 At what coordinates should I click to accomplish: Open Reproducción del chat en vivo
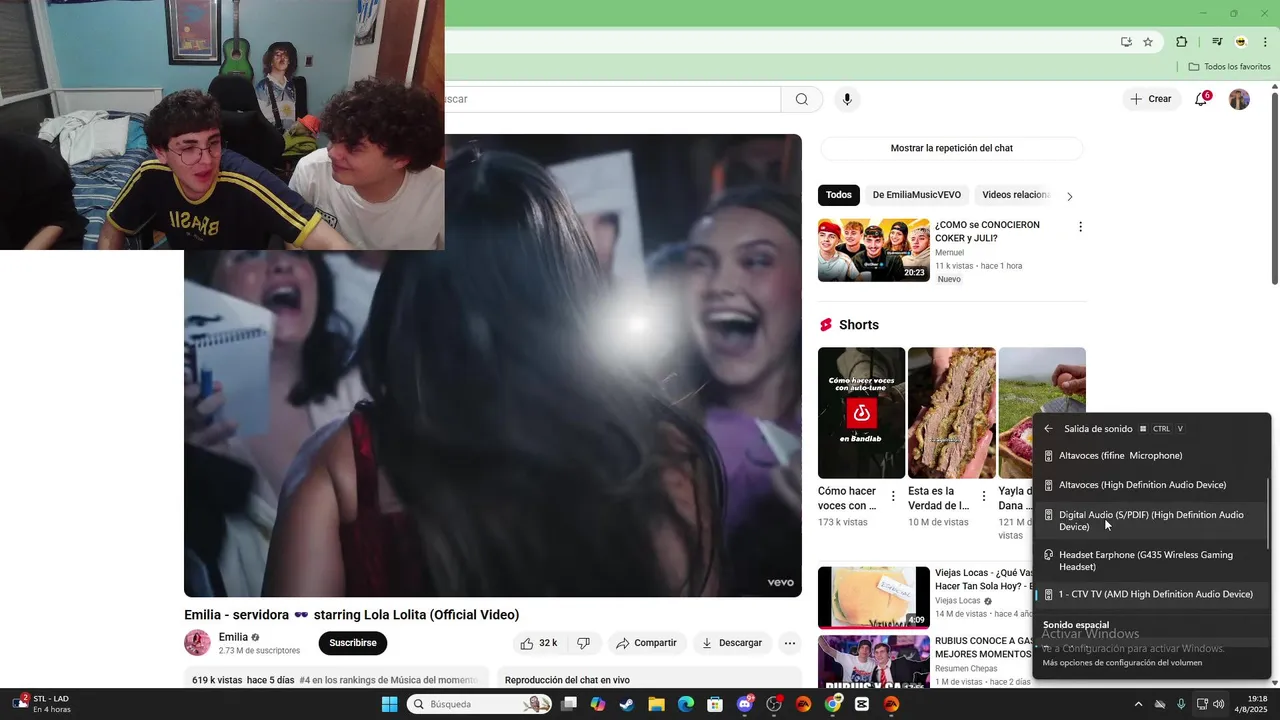click(567, 680)
